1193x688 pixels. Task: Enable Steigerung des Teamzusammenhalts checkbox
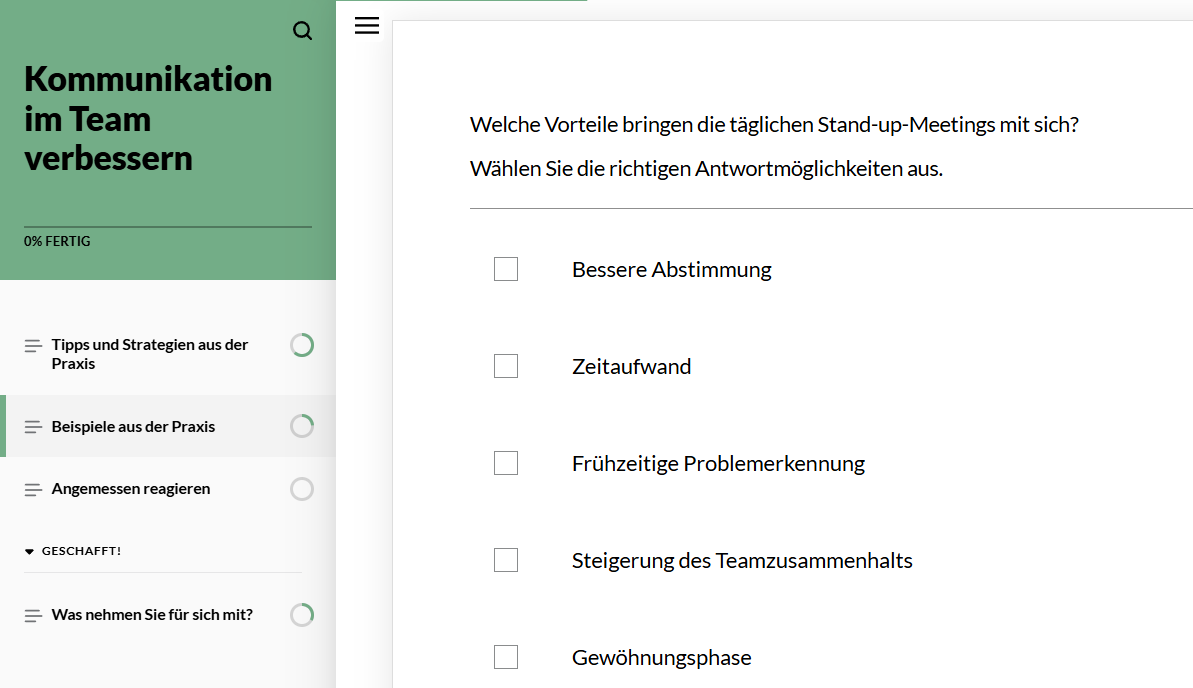506,560
